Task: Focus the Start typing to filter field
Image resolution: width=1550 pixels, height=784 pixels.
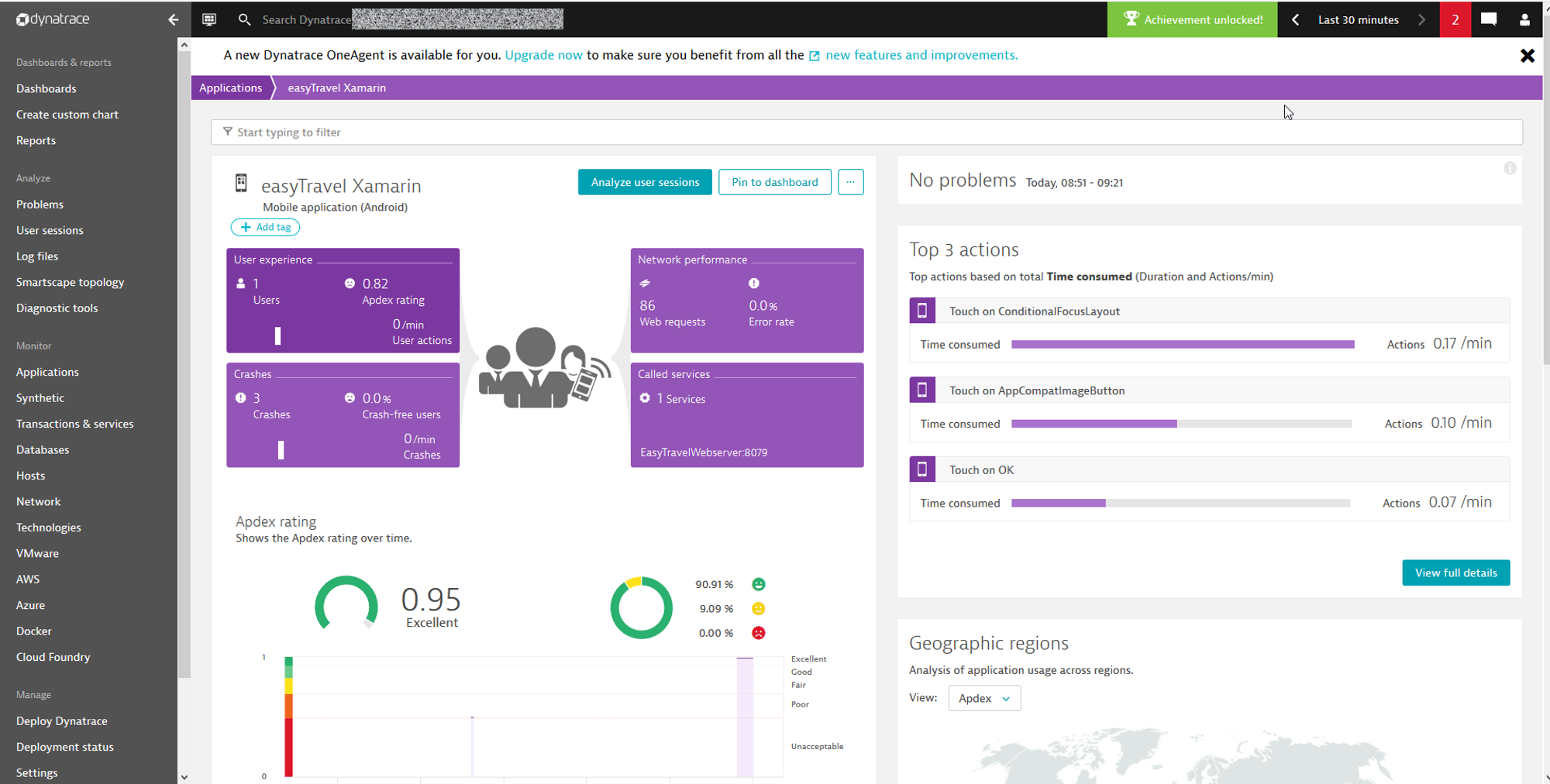Action: (866, 132)
